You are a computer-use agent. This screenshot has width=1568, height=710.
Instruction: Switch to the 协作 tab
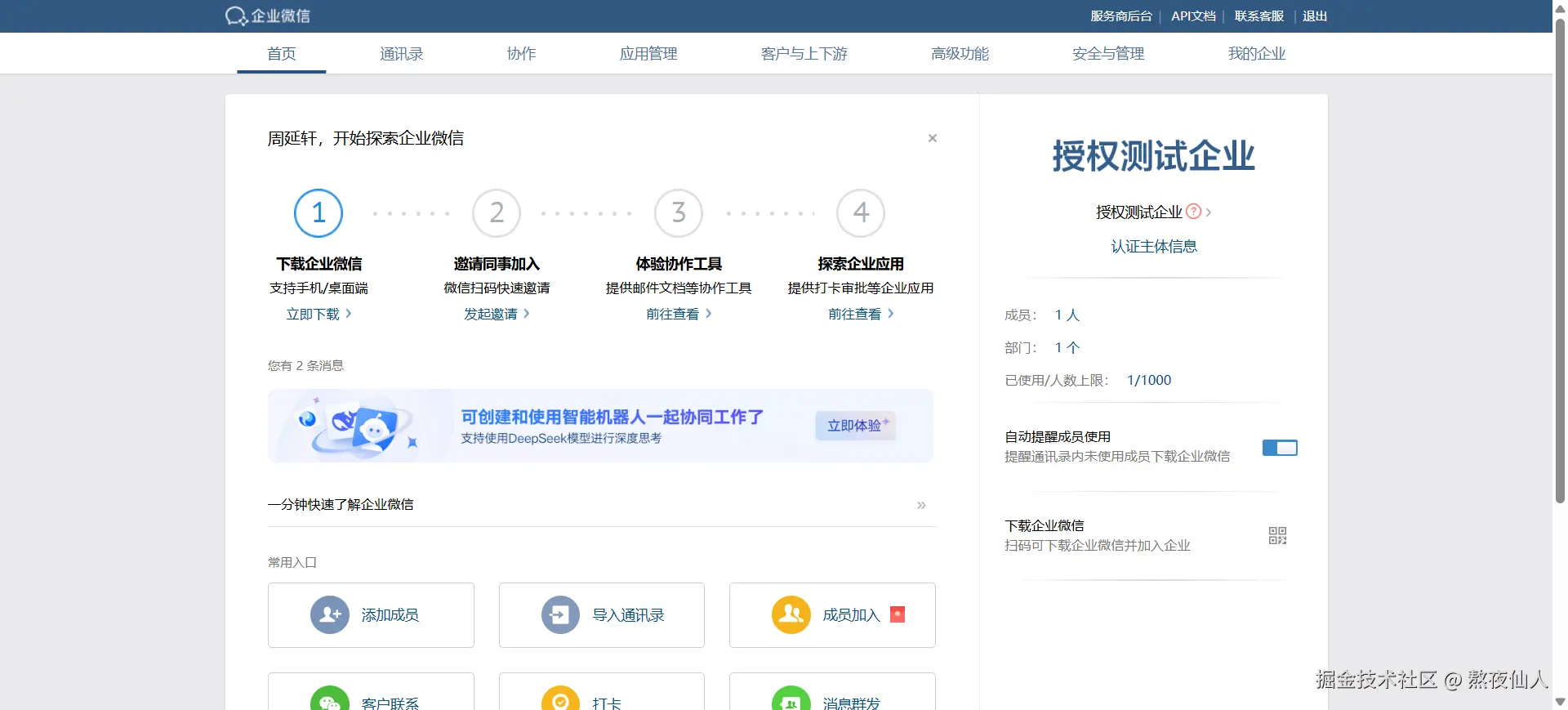[521, 54]
